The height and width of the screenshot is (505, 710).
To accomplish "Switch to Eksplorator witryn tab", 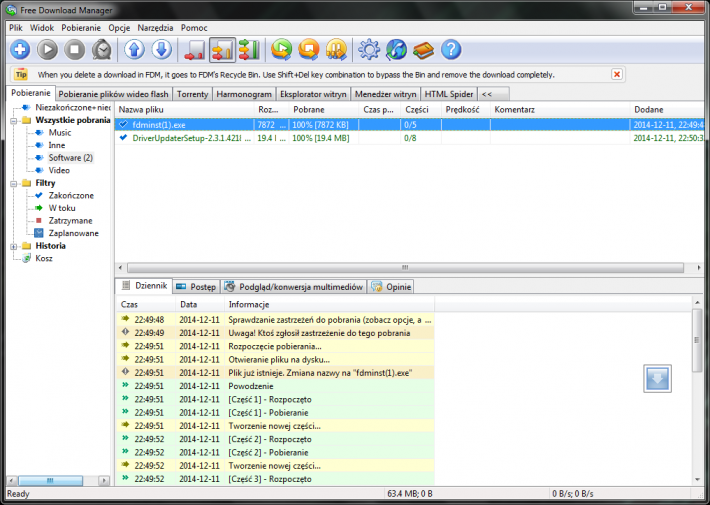I will (x=313, y=94).
